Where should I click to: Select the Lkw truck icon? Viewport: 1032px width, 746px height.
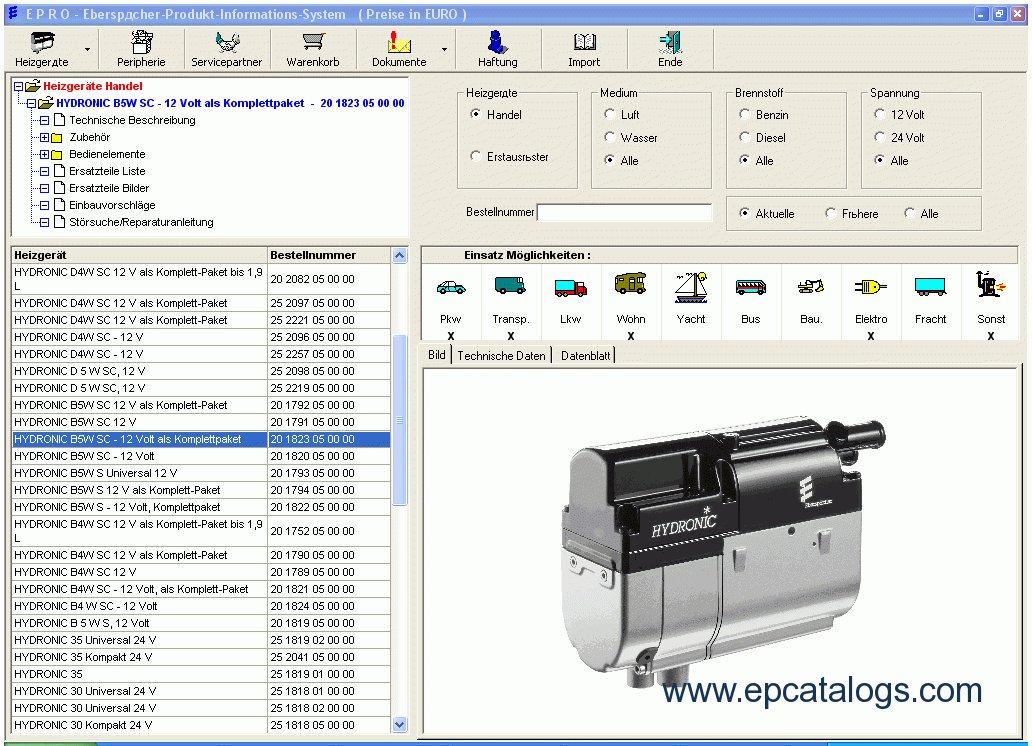click(x=571, y=288)
